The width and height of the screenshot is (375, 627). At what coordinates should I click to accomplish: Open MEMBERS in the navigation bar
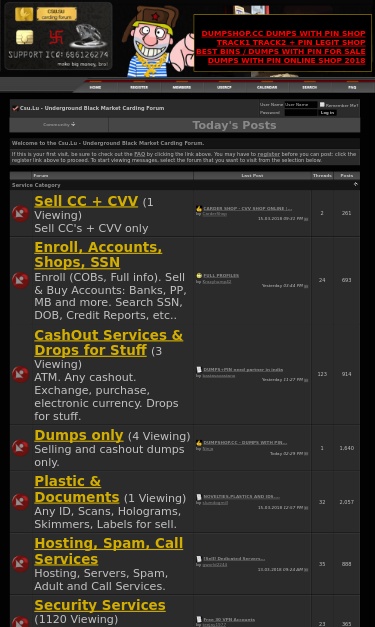click(x=182, y=87)
